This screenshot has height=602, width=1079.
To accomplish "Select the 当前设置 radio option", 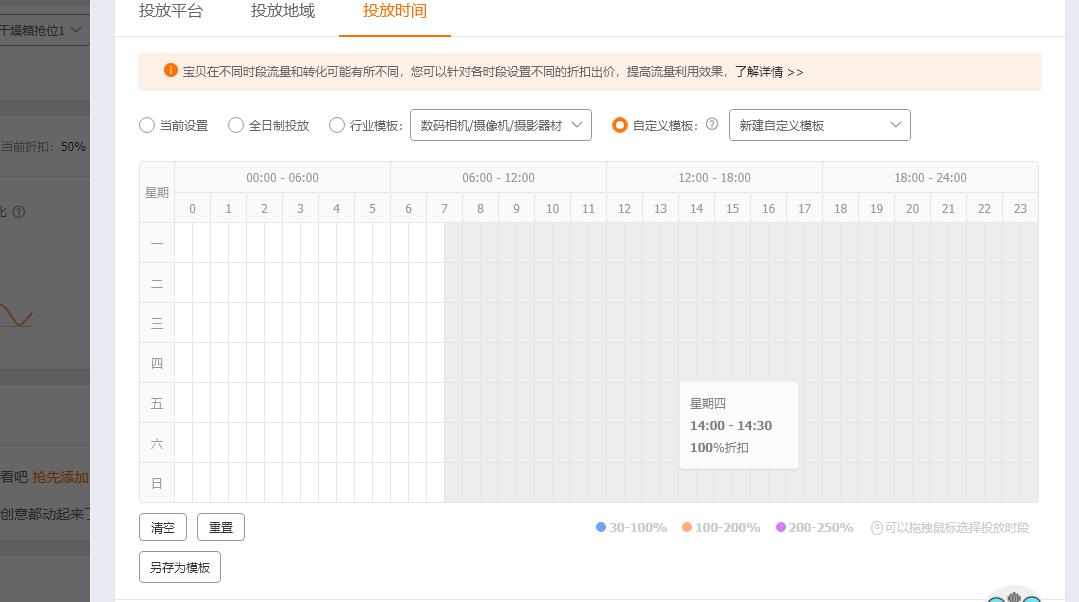I will point(146,125).
